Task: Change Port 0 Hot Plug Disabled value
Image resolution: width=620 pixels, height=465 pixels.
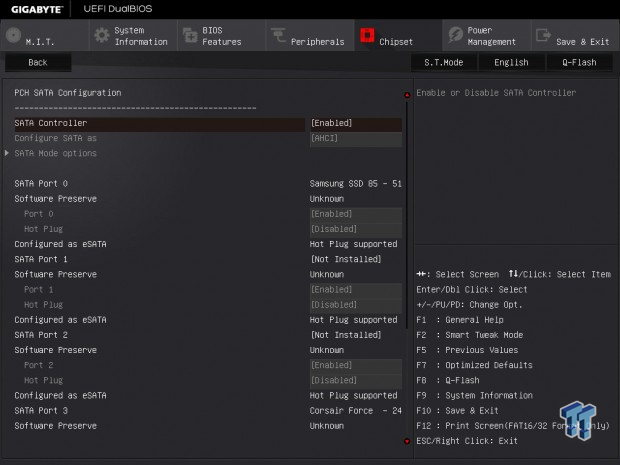Action: coord(356,229)
